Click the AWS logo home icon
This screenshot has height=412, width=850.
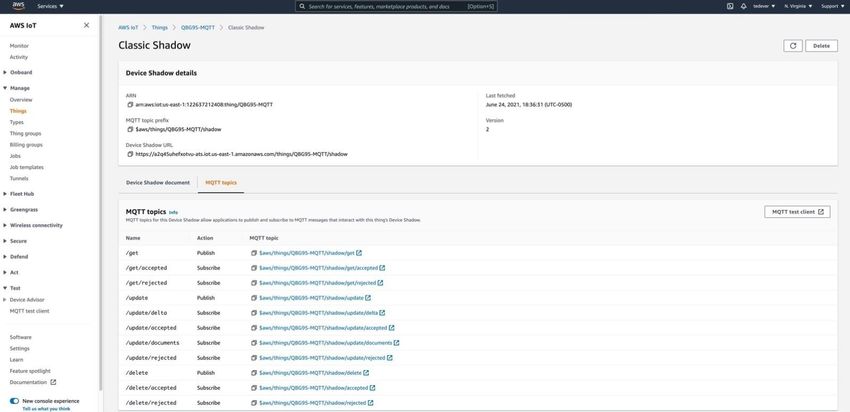click(x=18, y=6)
